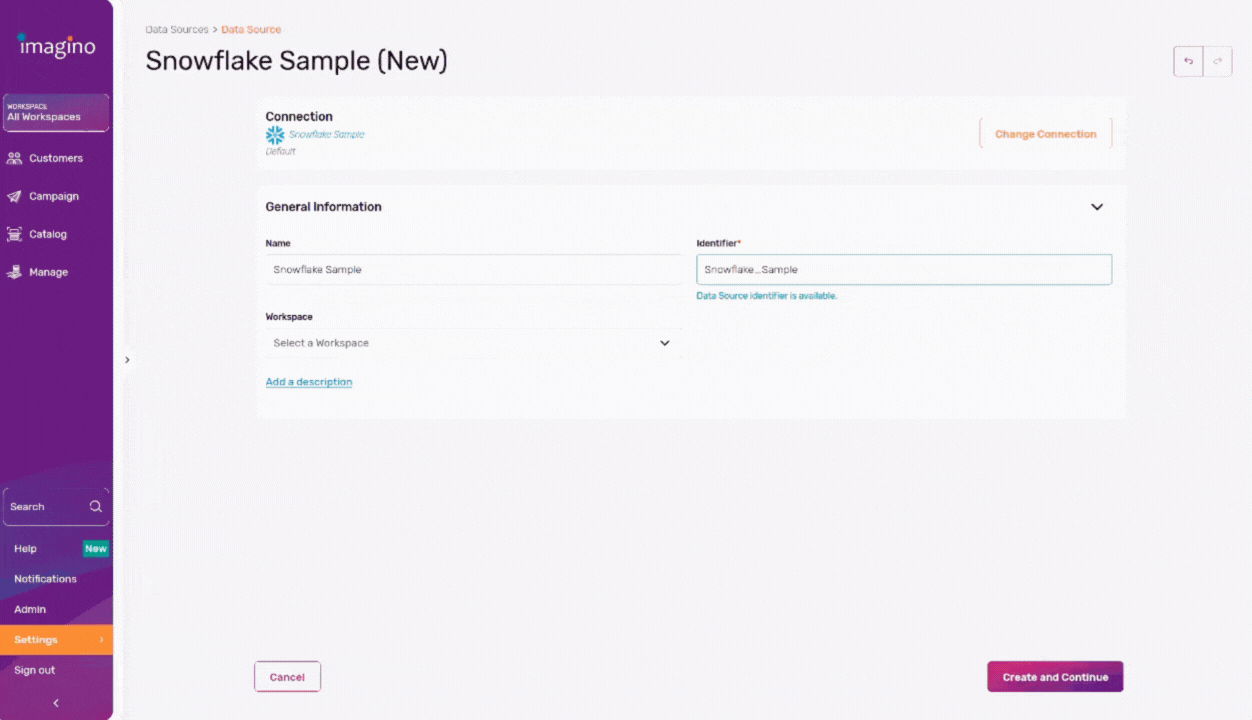Viewport: 1252px width, 720px height.
Task: Click the Customers people icon
Action: [14, 158]
